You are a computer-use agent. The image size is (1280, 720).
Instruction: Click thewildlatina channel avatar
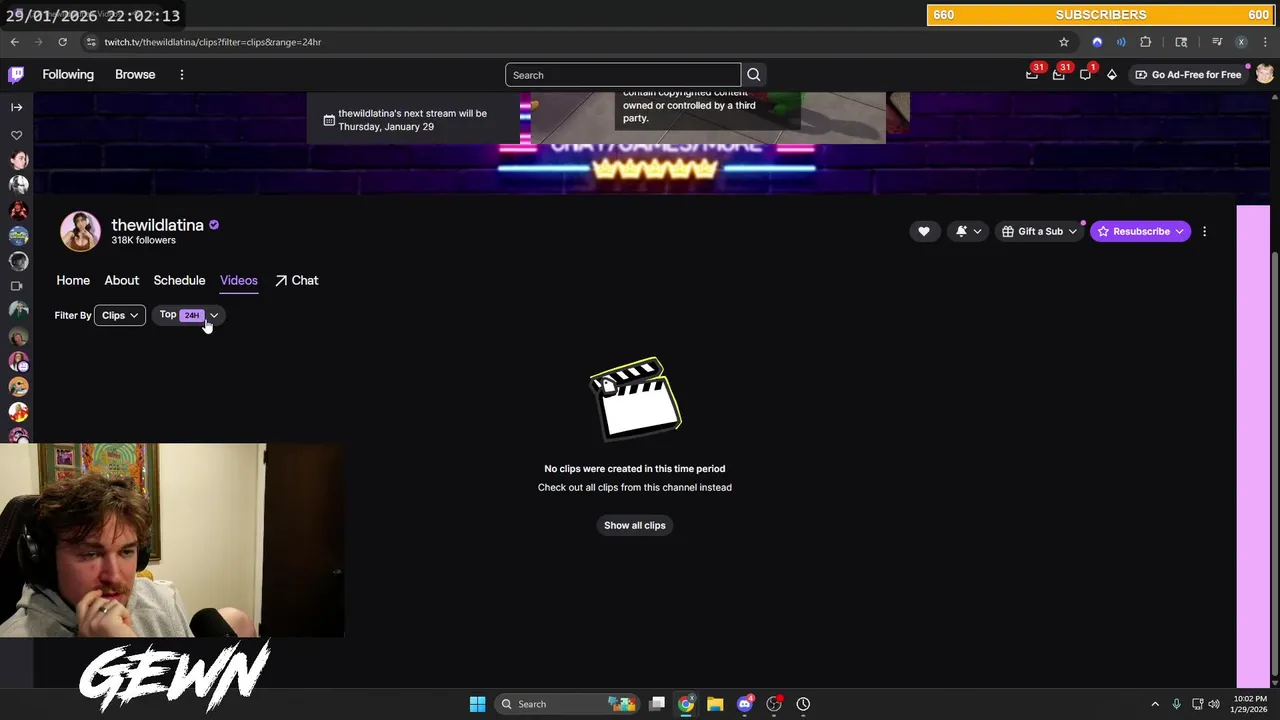tap(80, 231)
